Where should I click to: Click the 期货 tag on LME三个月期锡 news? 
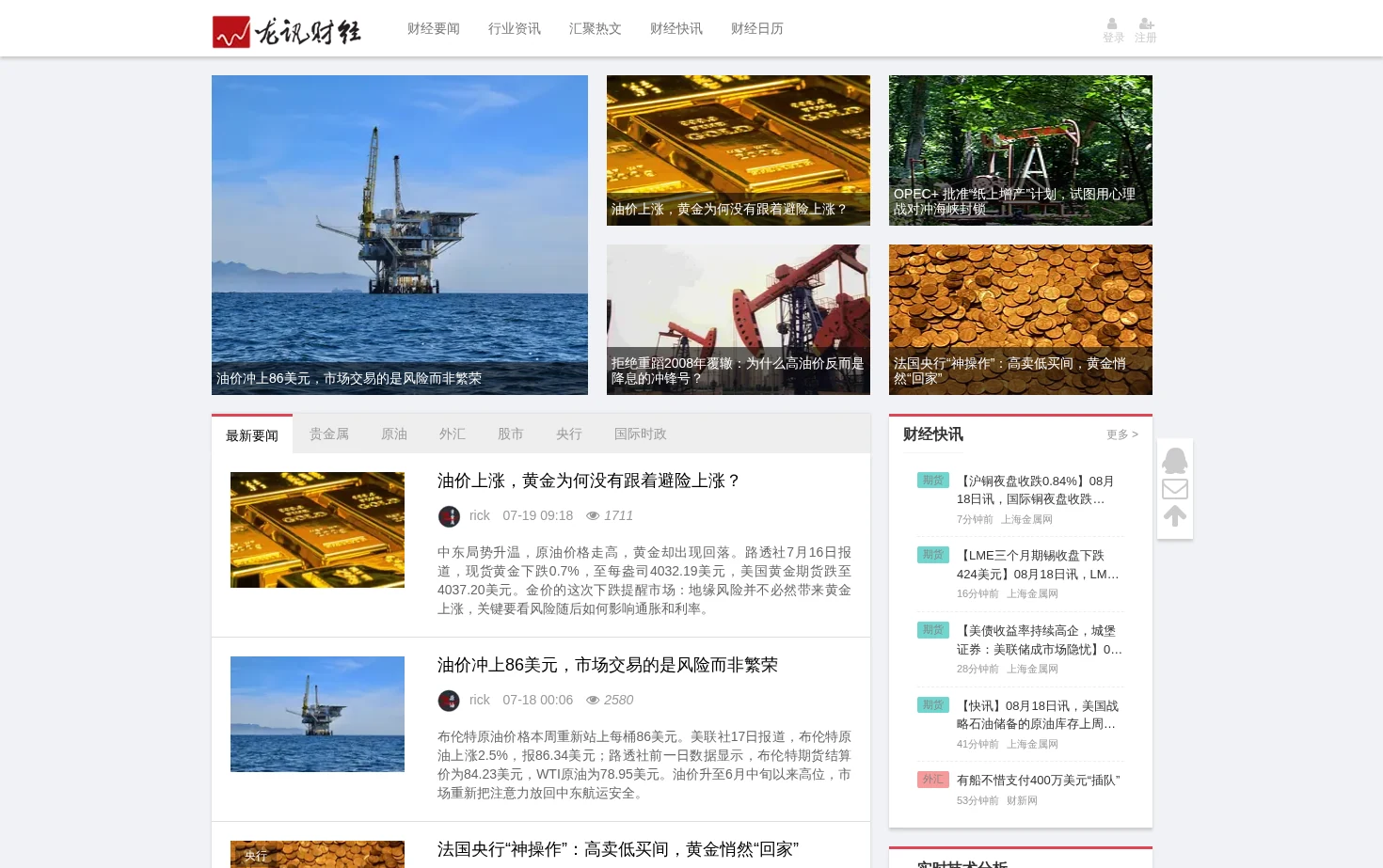933,555
